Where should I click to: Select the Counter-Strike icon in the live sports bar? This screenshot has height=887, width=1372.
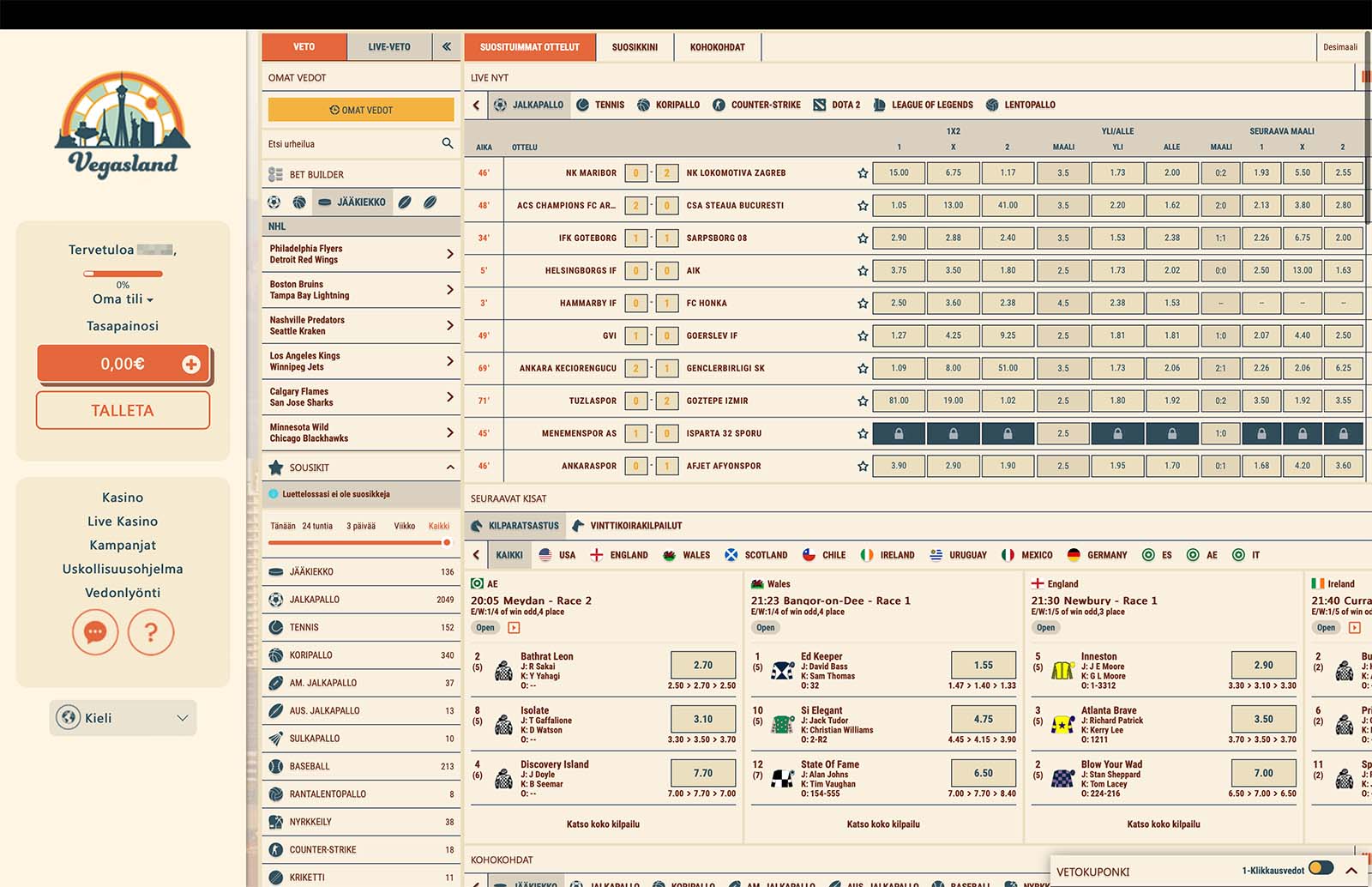point(719,105)
